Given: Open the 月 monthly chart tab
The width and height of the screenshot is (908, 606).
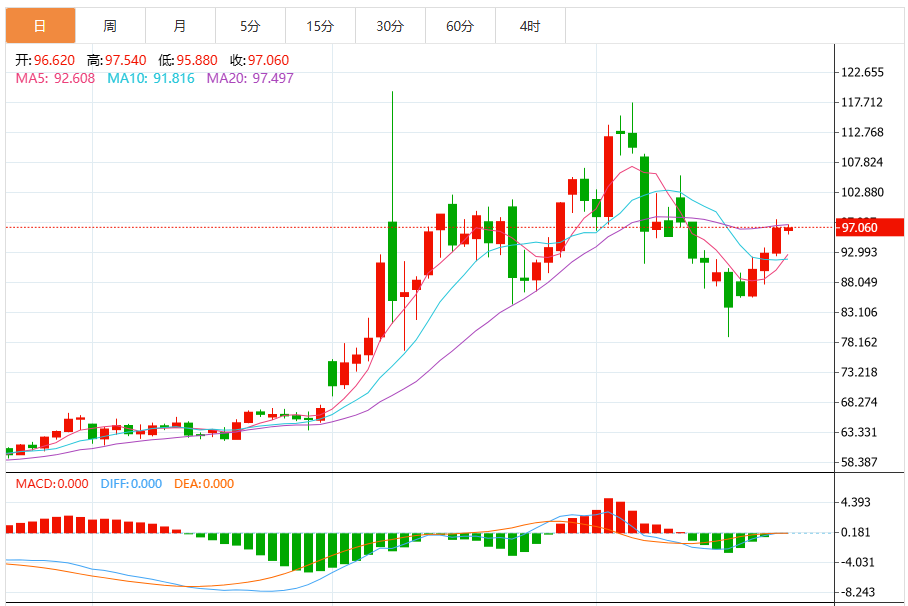Looking at the screenshot, I should [x=180, y=26].
